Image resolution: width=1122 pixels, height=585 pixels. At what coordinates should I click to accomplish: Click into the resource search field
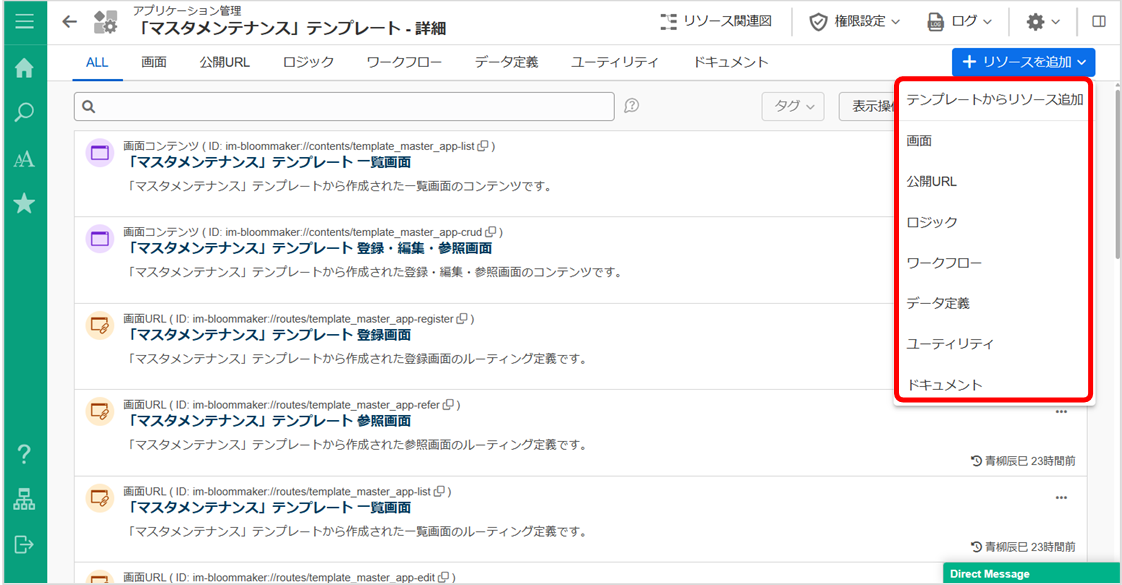click(x=344, y=107)
